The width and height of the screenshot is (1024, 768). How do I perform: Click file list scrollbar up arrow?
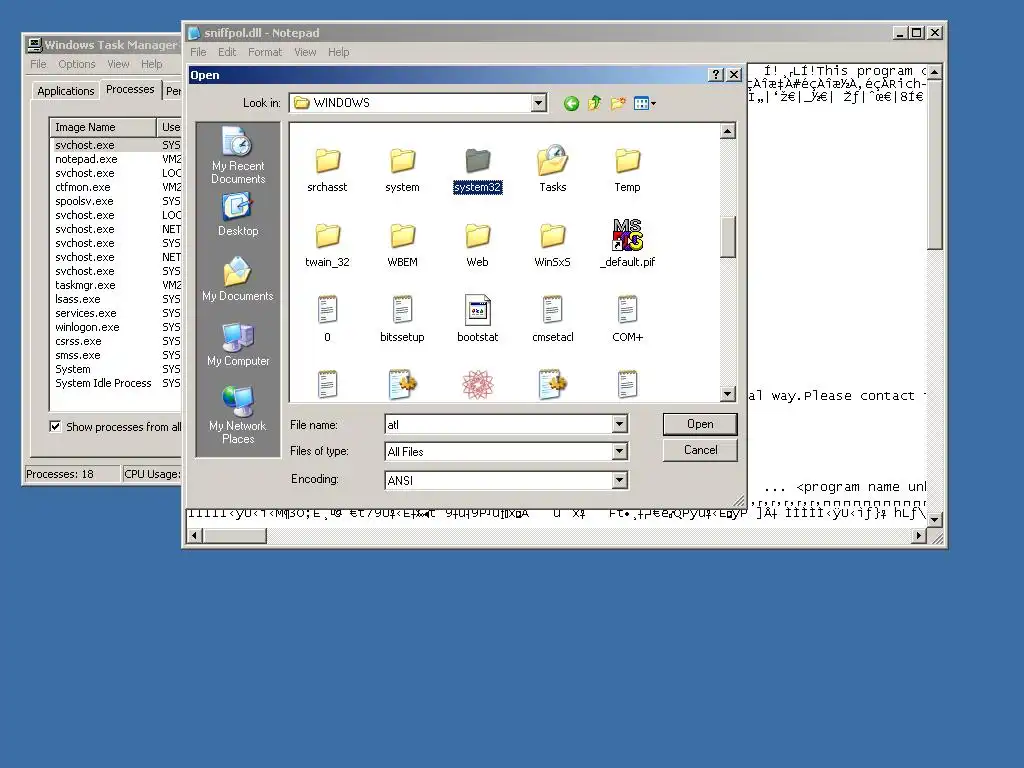pos(728,131)
